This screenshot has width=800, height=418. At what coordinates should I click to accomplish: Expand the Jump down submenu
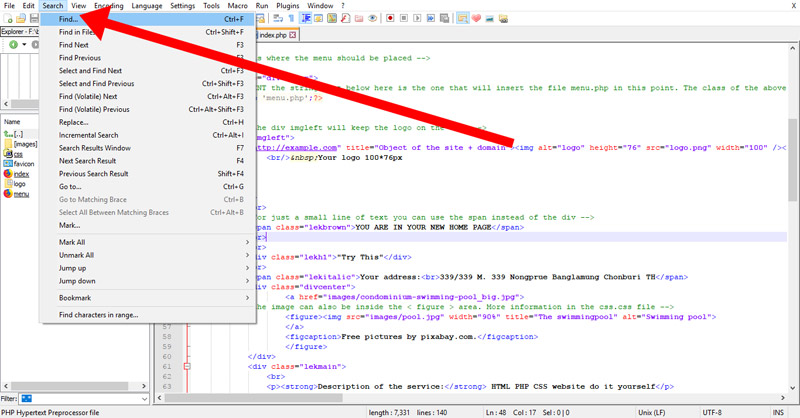[147, 281]
